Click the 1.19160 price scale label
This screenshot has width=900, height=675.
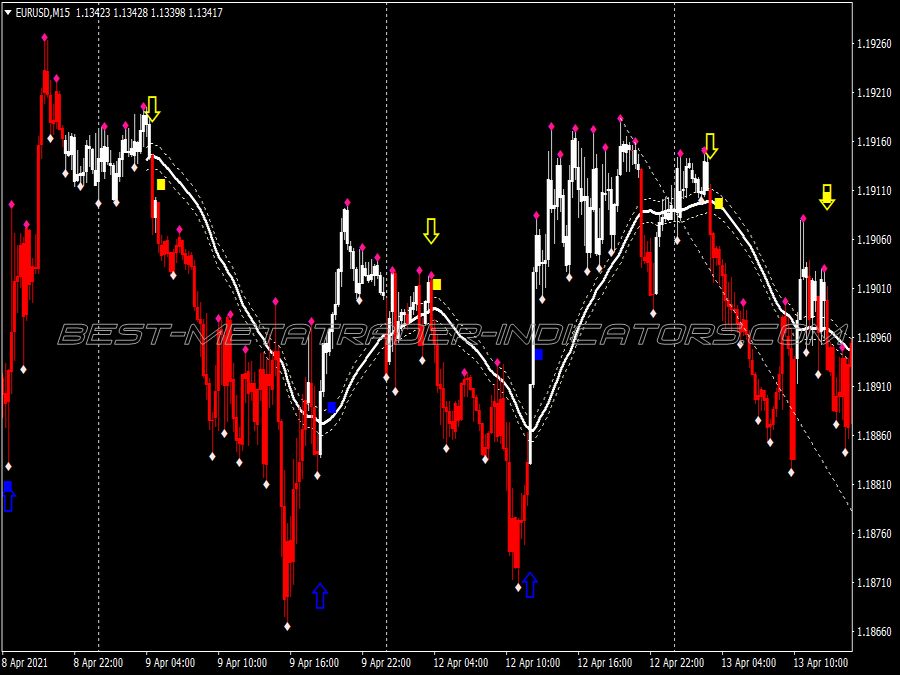[x=874, y=142]
